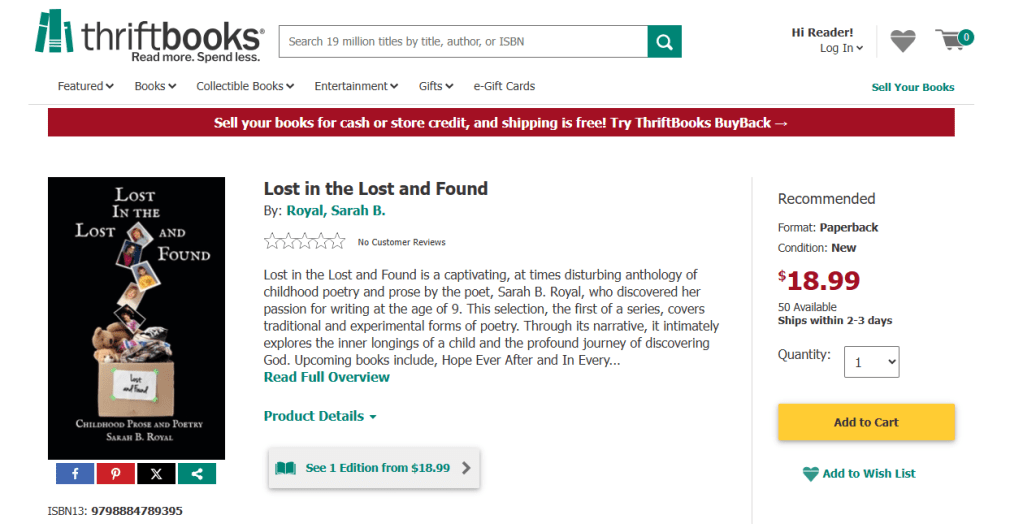Click the ThriftBooks logo
The width and height of the screenshot is (1023, 528).
pyautogui.click(x=148, y=36)
